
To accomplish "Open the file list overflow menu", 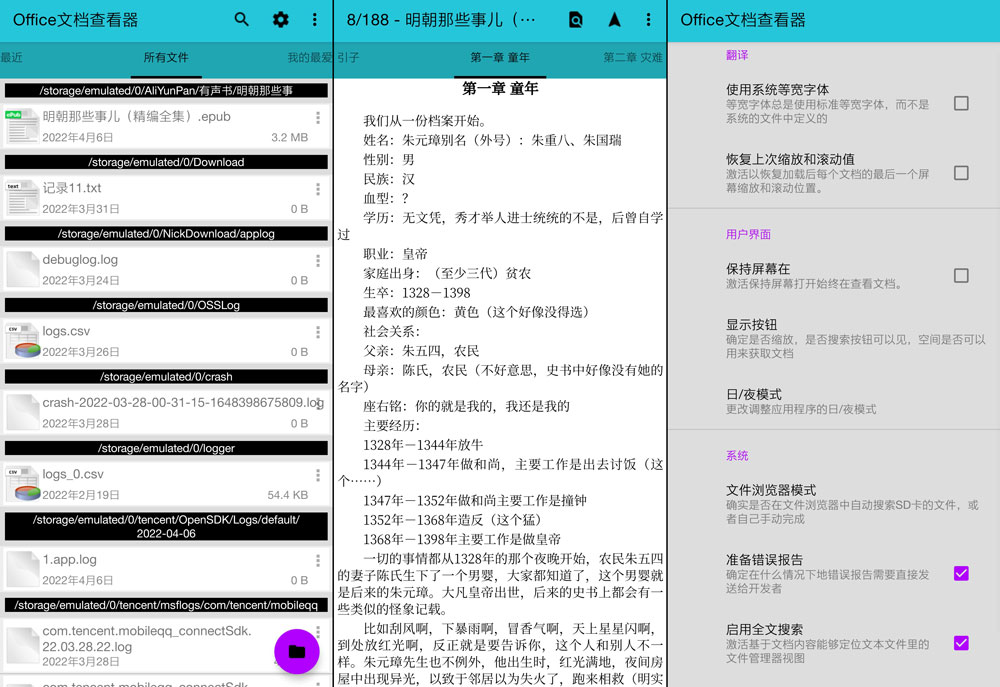I will (x=314, y=19).
